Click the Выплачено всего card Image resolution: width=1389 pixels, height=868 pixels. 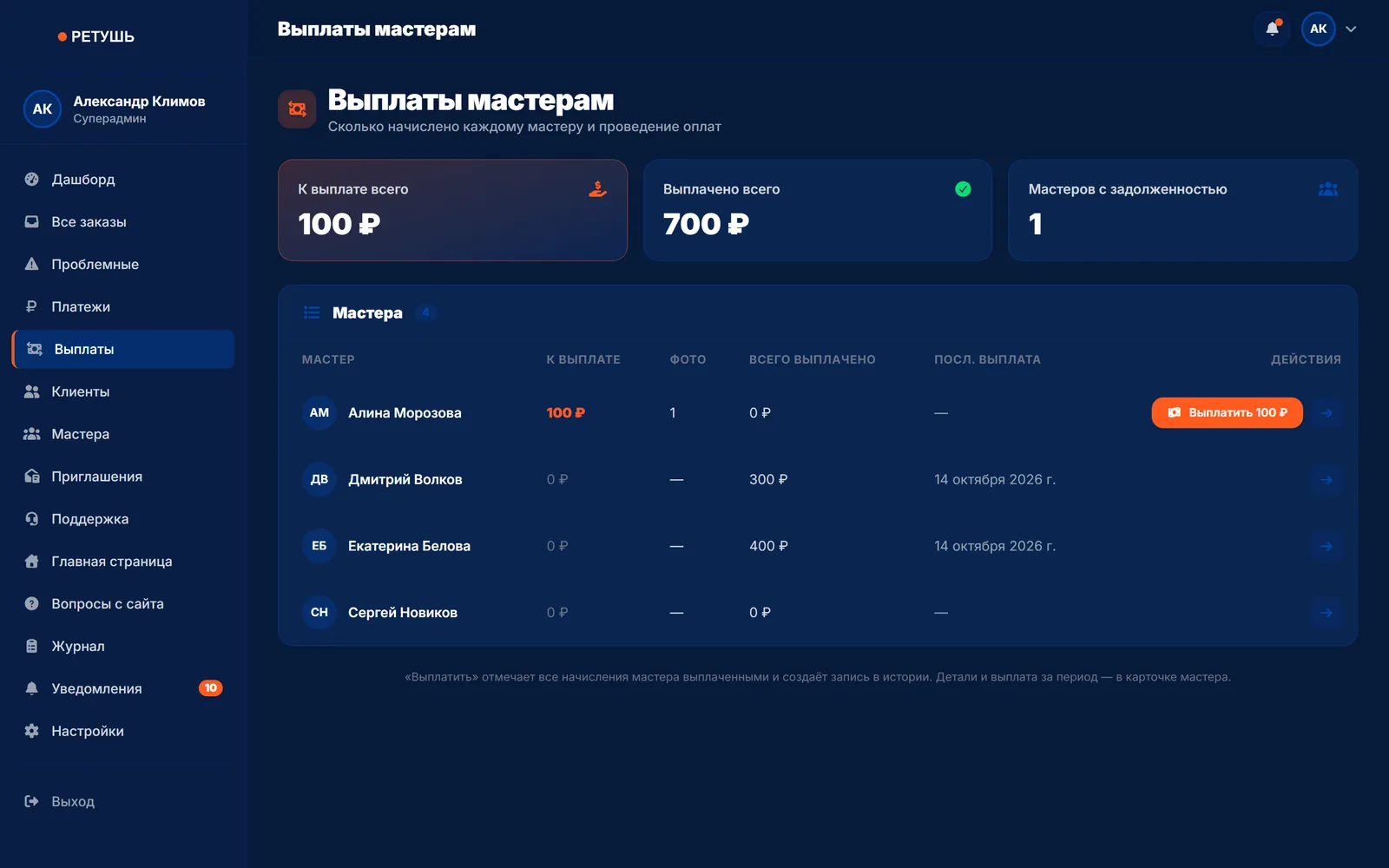818,210
